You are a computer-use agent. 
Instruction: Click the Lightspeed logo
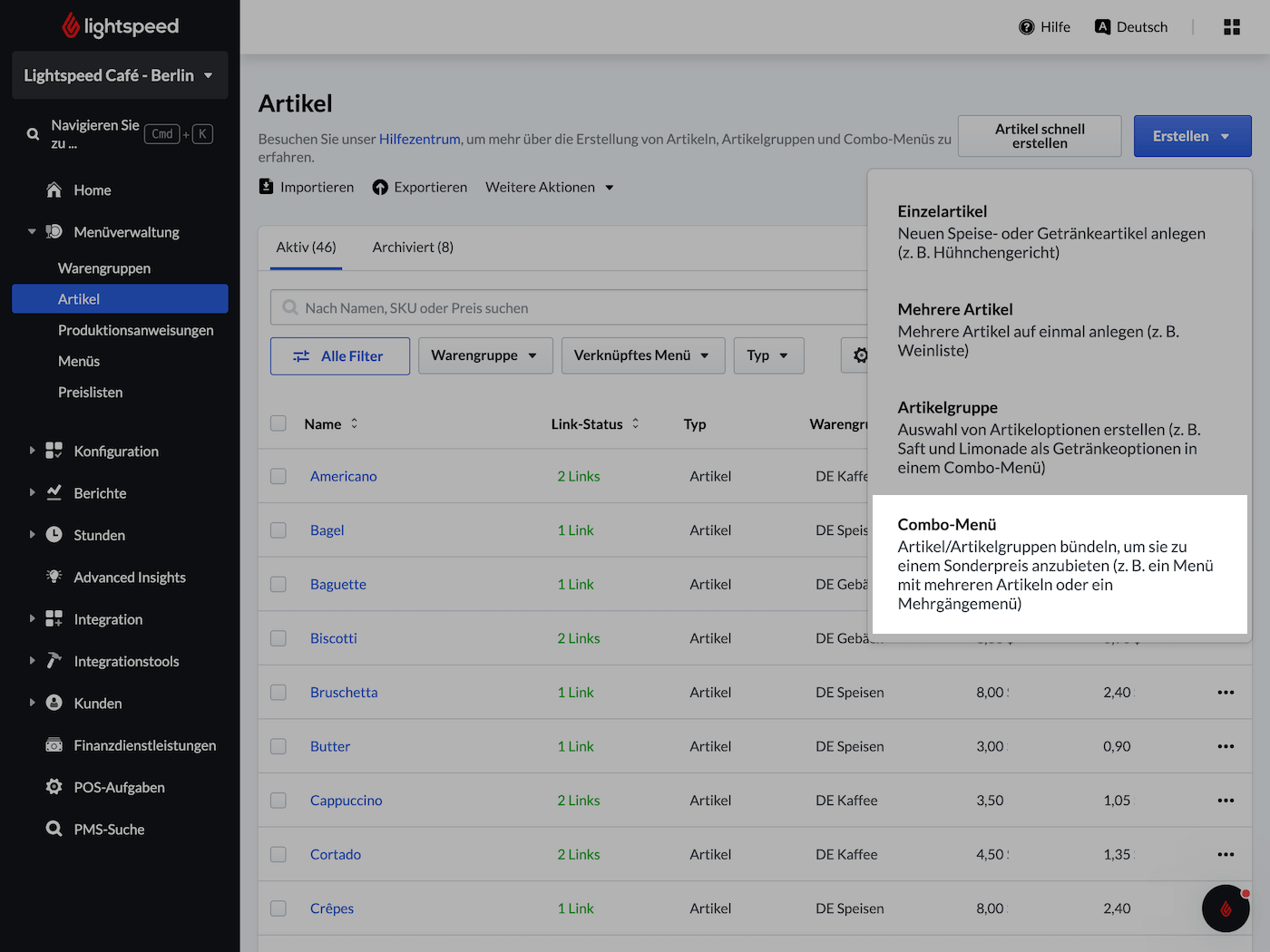[x=120, y=26]
